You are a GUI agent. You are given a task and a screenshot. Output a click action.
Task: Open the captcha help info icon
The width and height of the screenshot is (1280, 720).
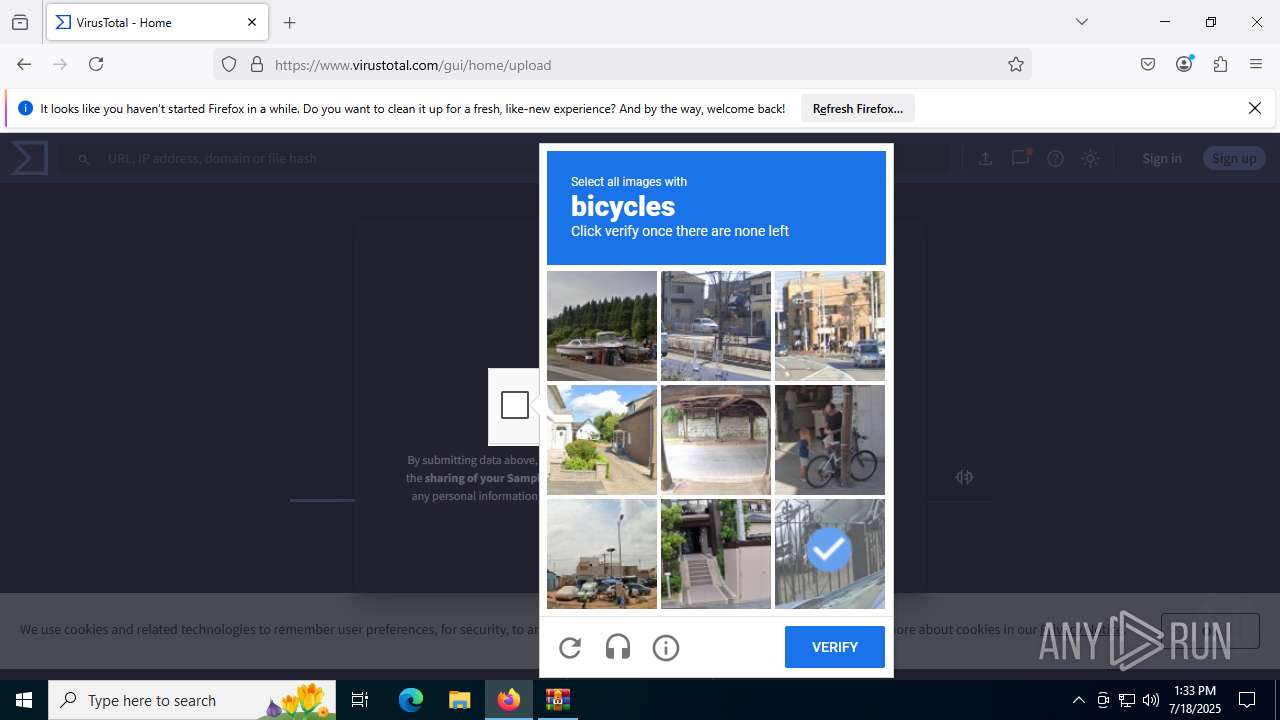click(666, 648)
